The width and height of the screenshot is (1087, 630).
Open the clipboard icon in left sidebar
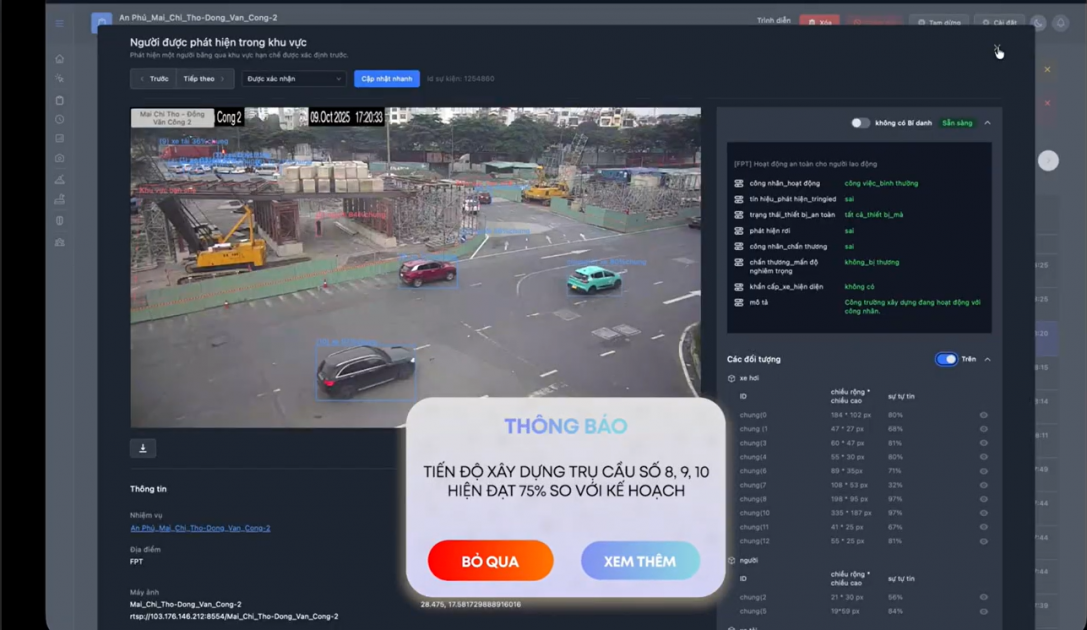[60, 100]
